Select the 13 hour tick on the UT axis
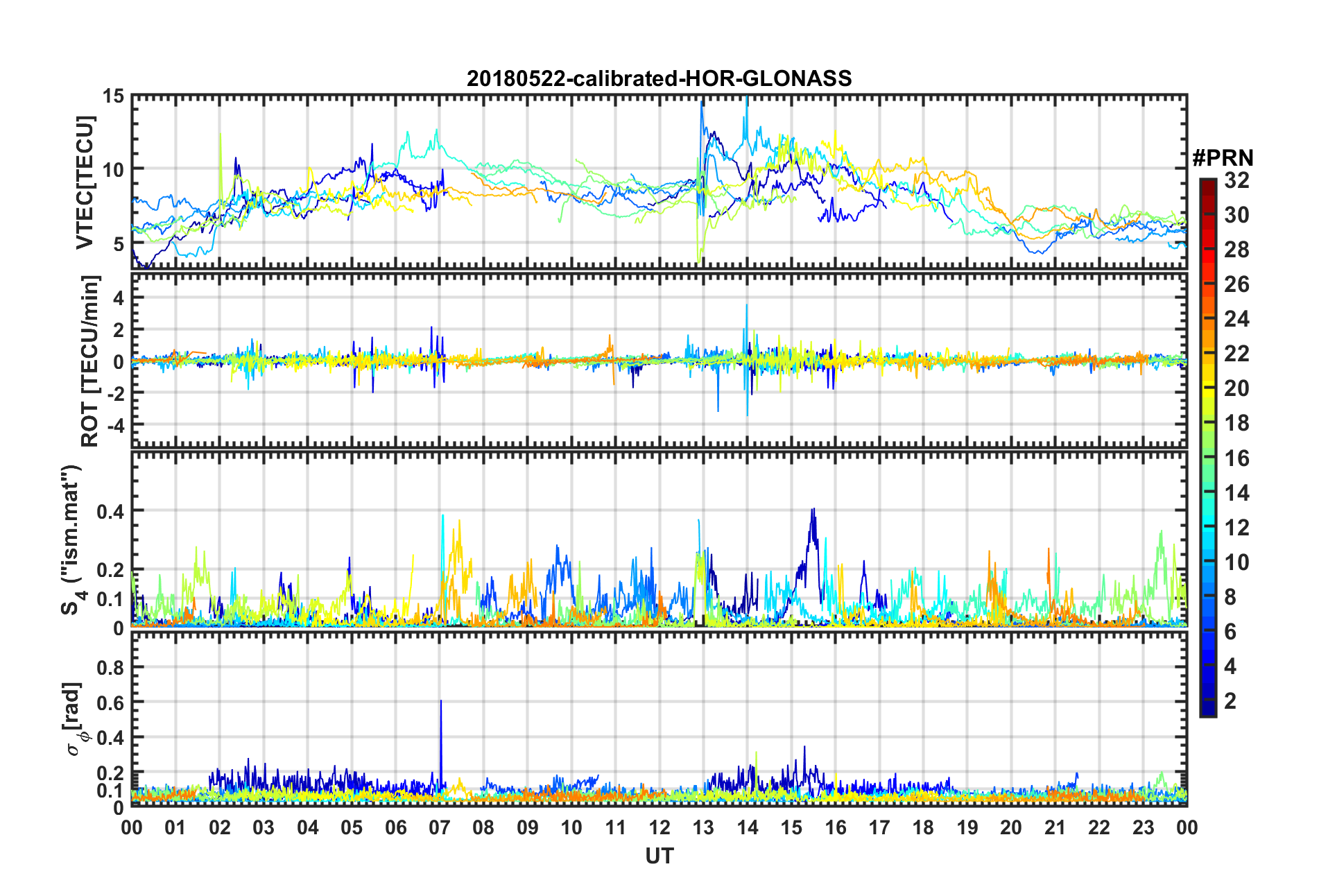This screenshot has height=896, width=1319. tap(703, 828)
